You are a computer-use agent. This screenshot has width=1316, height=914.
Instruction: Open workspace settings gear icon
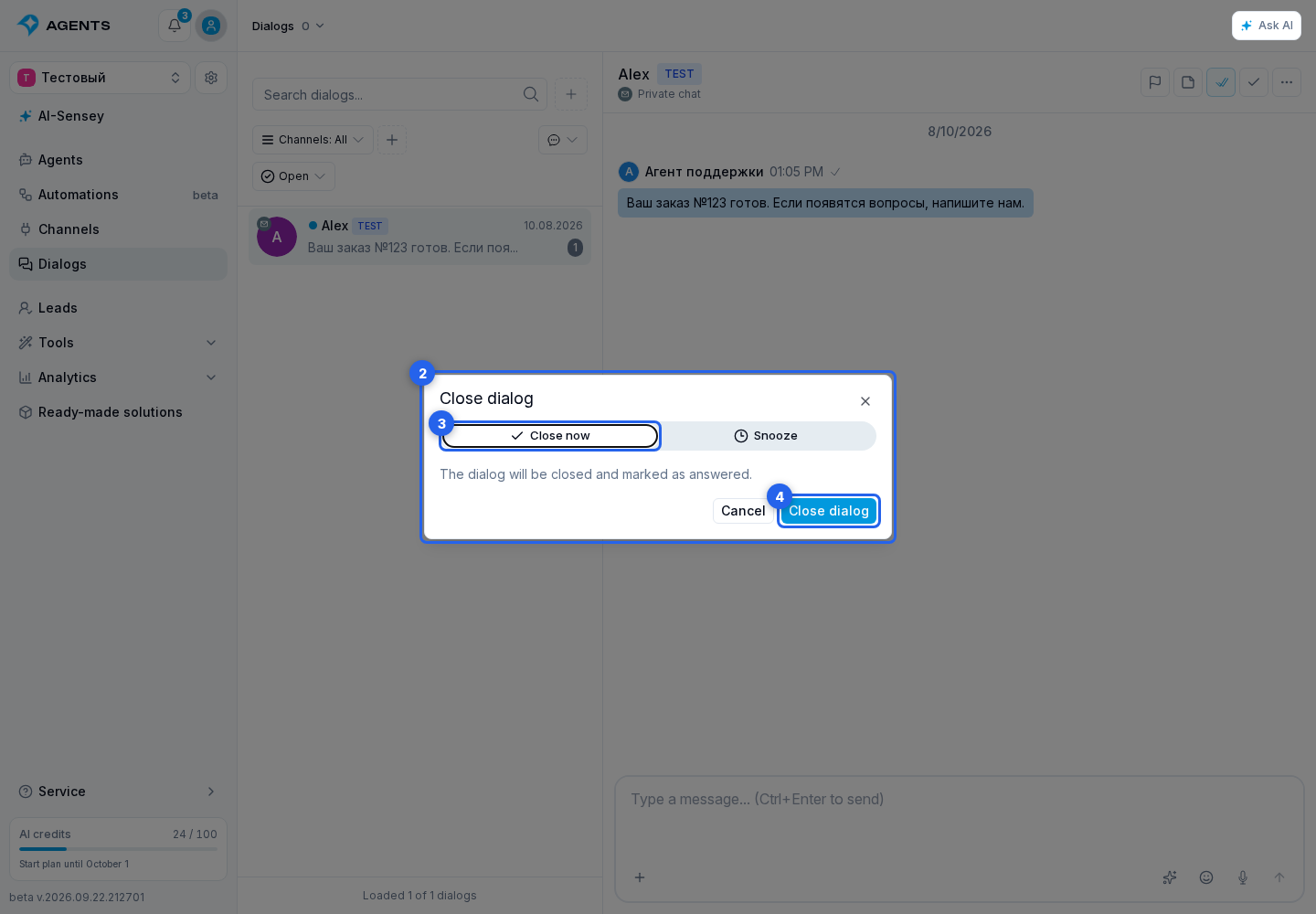point(211,78)
